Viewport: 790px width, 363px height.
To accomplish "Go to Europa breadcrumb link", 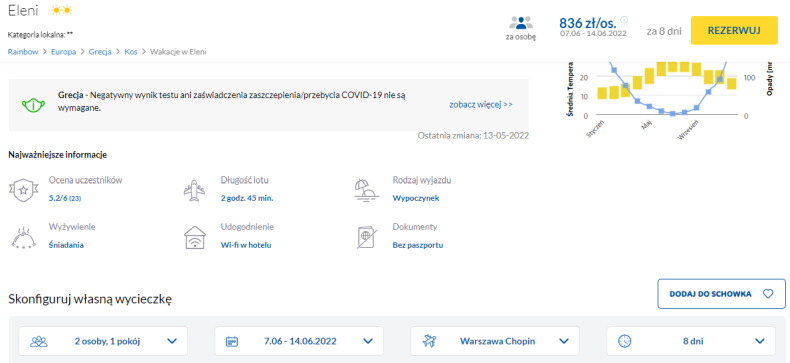I will (x=63, y=52).
